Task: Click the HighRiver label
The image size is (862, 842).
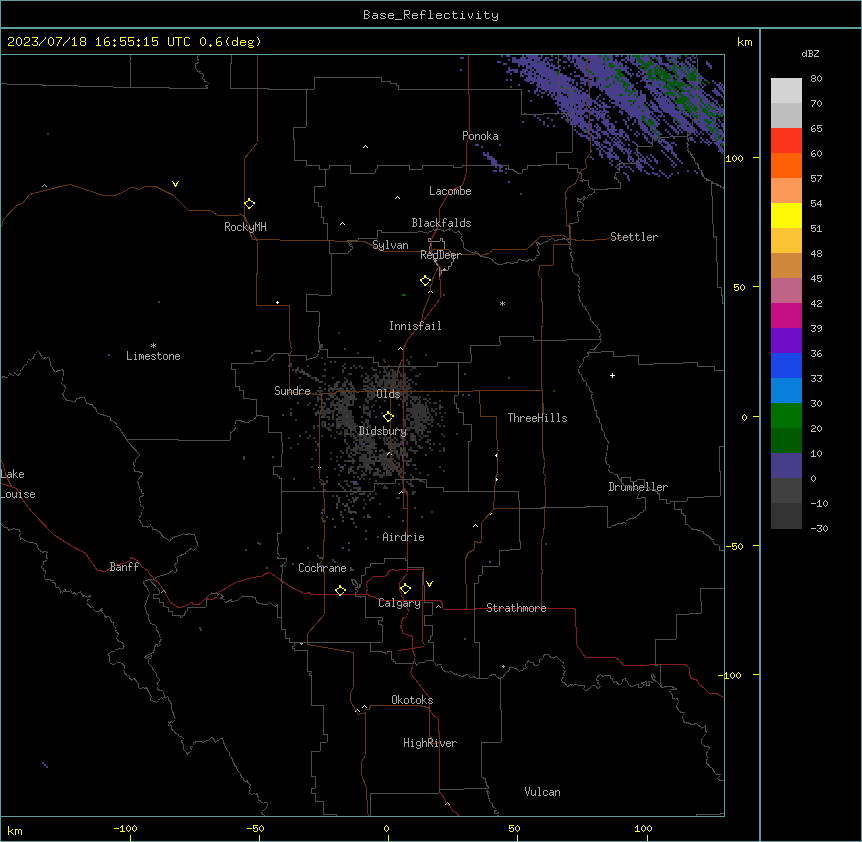Action: 430,743
